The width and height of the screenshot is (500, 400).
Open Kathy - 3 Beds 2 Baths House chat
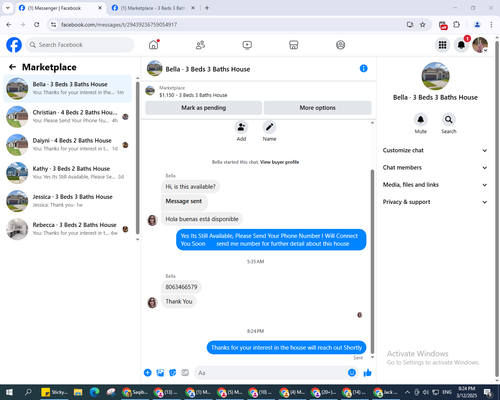point(67,173)
